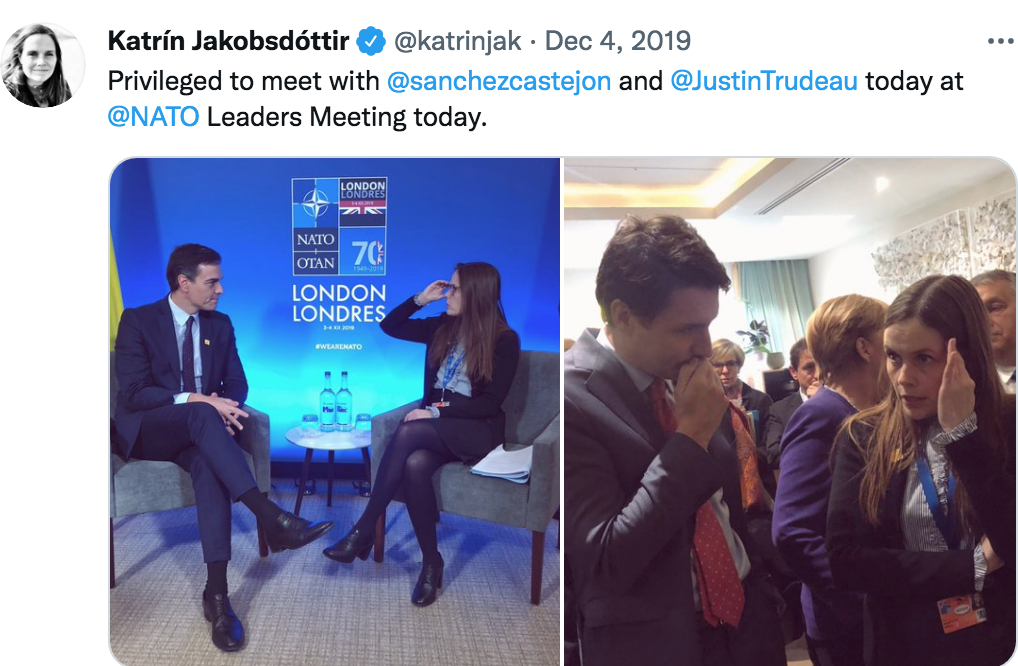The height and width of the screenshot is (666, 1018).
Task: Click the red ID badge in right photo
Action: pos(962,612)
